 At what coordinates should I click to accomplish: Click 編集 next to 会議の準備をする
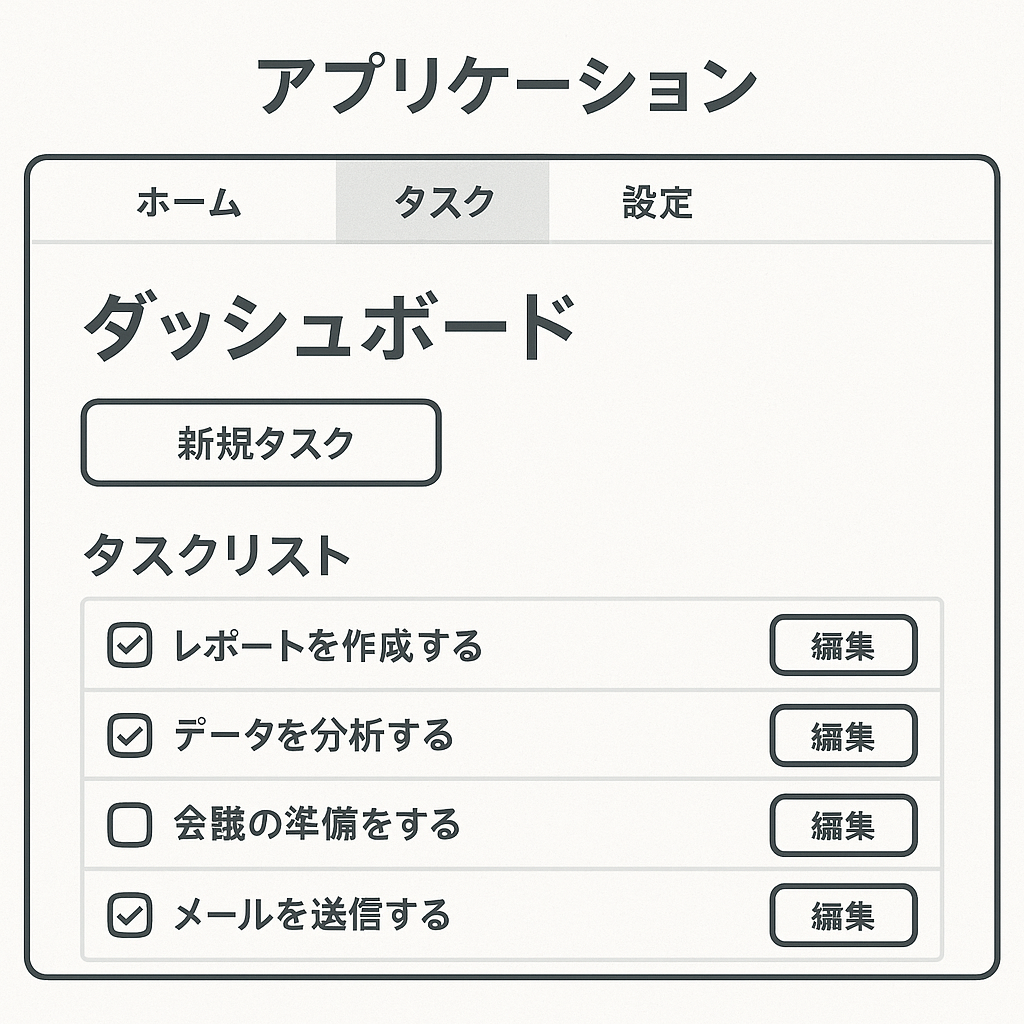(843, 825)
